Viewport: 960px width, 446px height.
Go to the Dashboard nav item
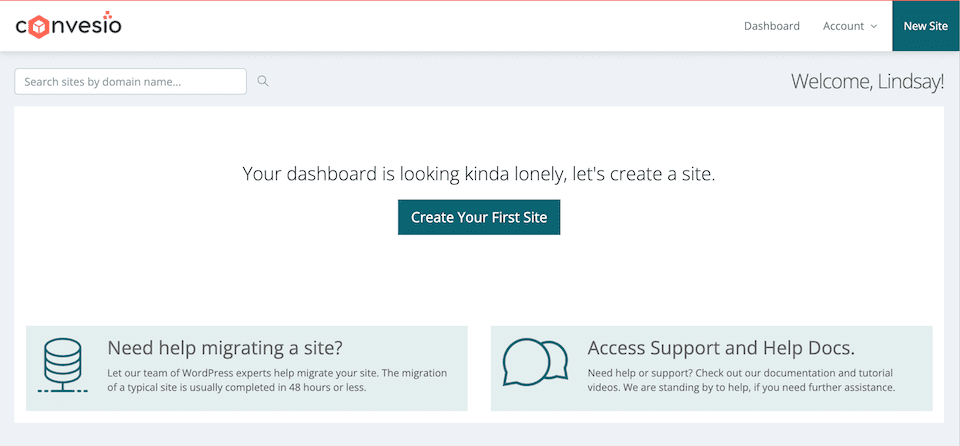771,26
